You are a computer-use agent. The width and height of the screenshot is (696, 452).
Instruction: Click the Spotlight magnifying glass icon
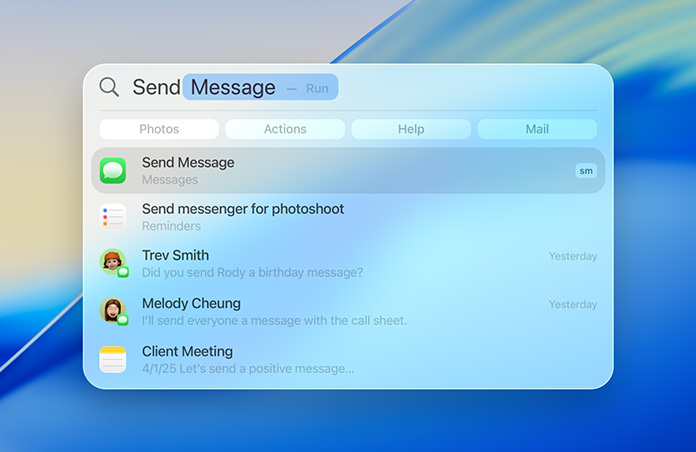pyautogui.click(x=109, y=87)
